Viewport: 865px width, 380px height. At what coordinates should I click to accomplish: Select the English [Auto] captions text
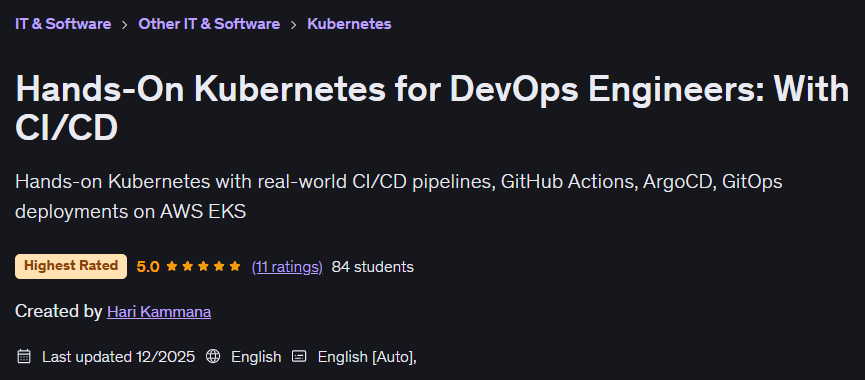pos(367,357)
